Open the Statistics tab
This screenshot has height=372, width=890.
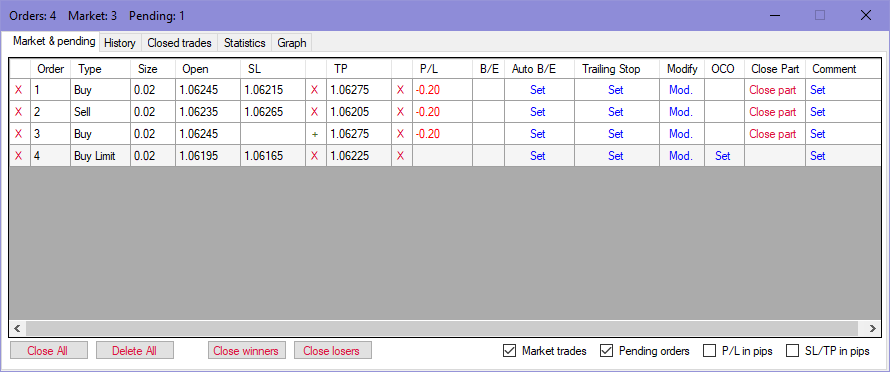pos(245,43)
